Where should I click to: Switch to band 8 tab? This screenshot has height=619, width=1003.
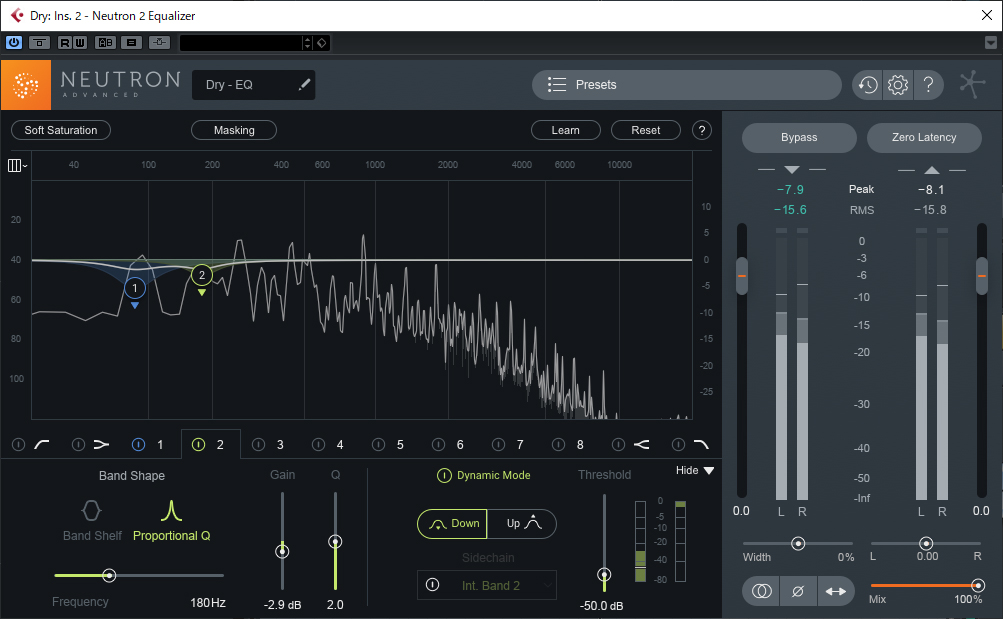click(x=580, y=444)
